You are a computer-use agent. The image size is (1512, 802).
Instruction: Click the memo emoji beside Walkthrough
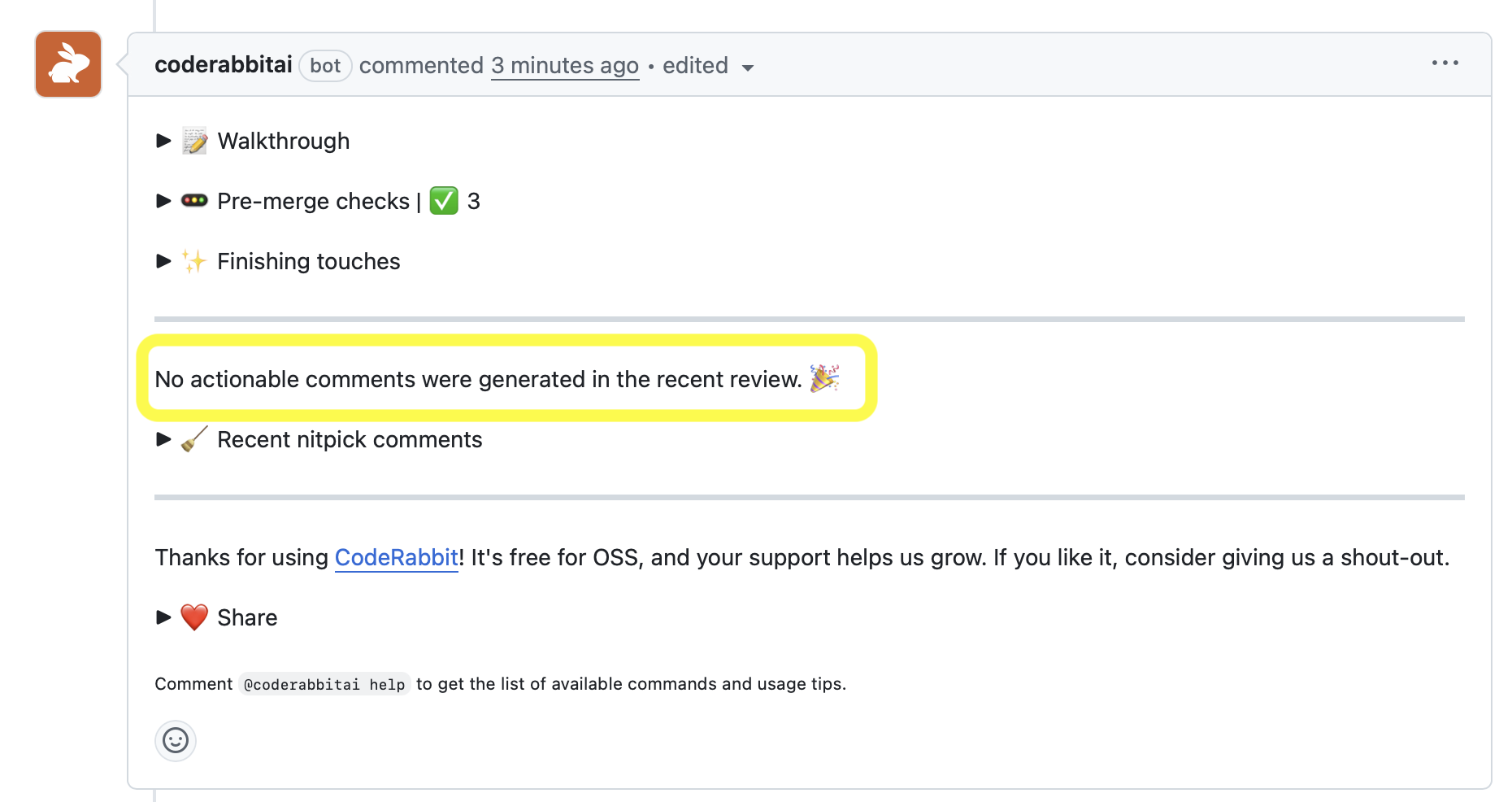194,141
